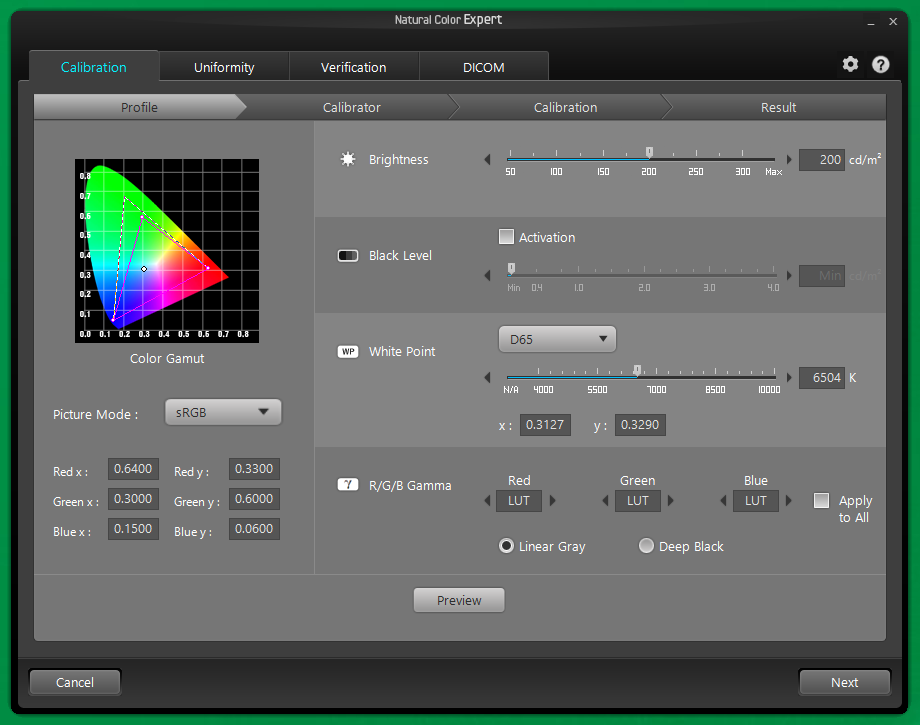Expand the D65 white point dropdown

[557, 339]
